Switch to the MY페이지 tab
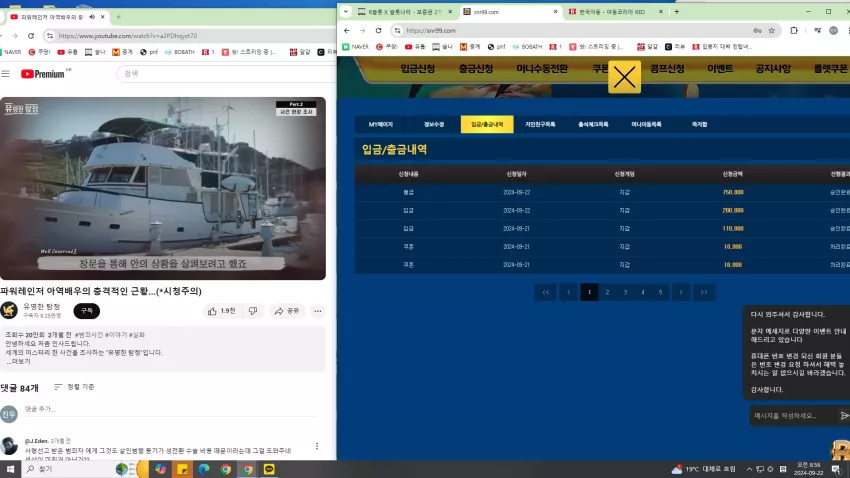Screen dimensions: 850x478 click(381, 124)
